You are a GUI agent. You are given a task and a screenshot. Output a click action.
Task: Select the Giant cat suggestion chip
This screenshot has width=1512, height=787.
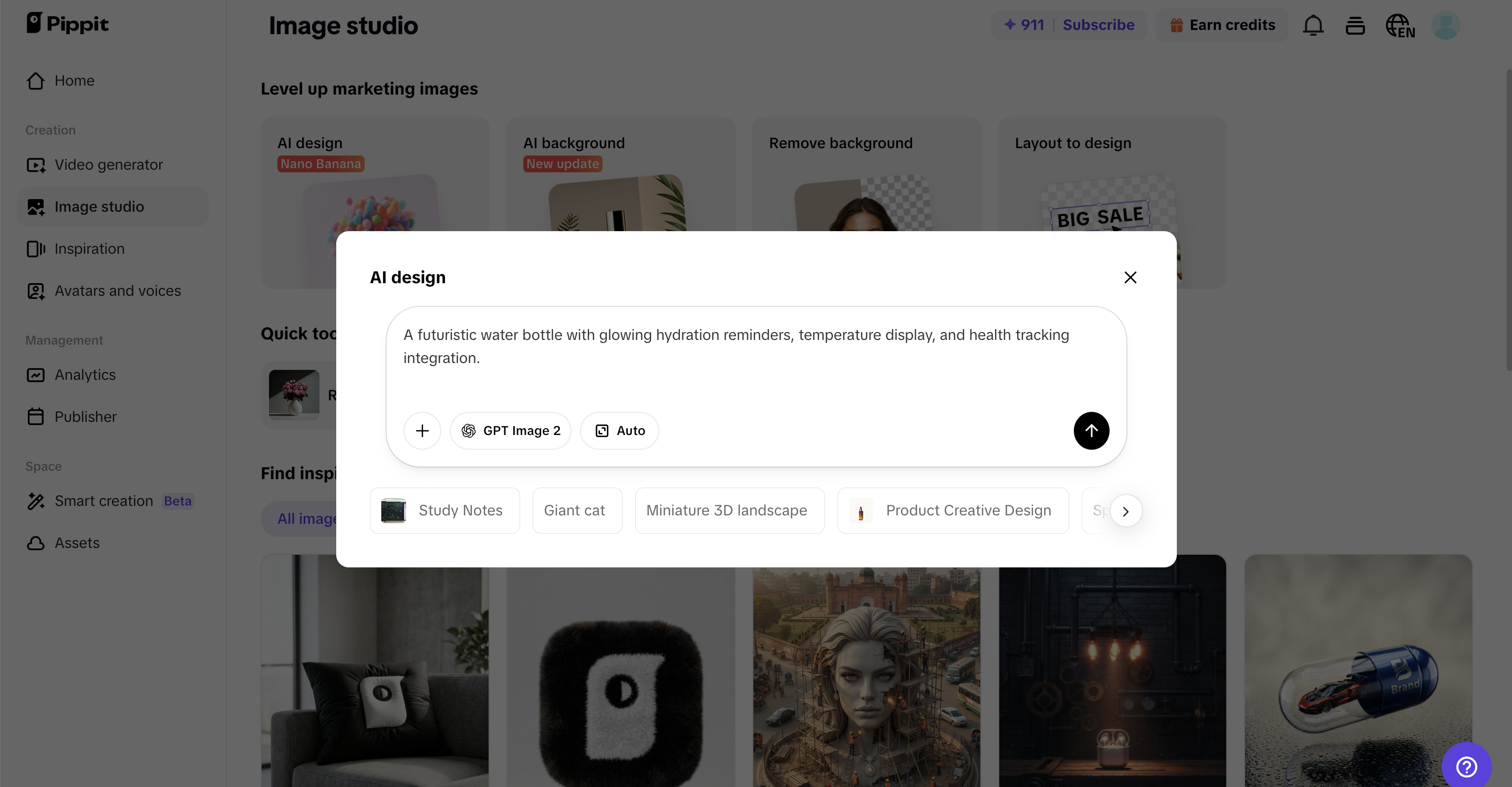(577, 511)
